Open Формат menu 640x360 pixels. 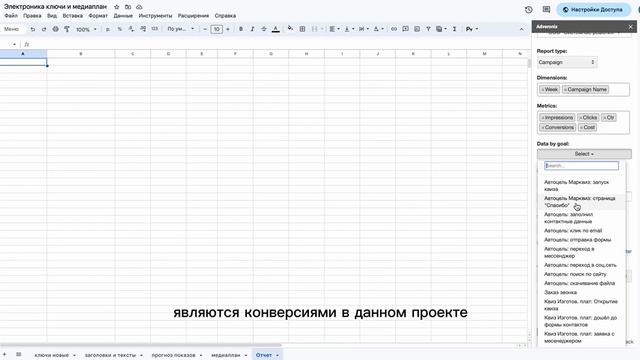(x=98, y=16)
